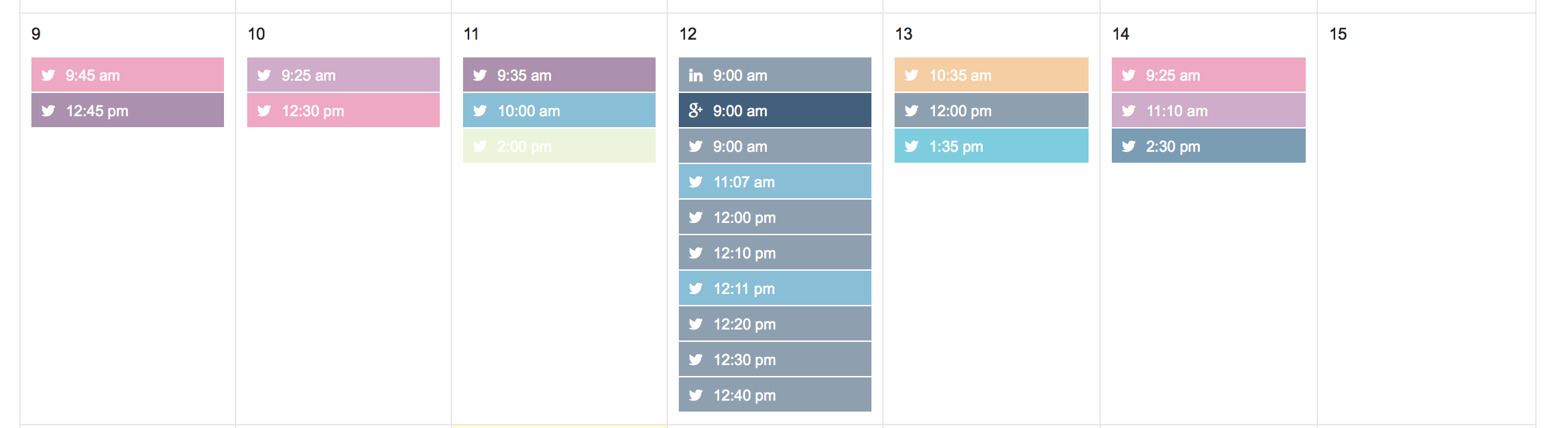
Task: Click Twitter icon on 10:35 am post
Action: (x=912, y=75)
